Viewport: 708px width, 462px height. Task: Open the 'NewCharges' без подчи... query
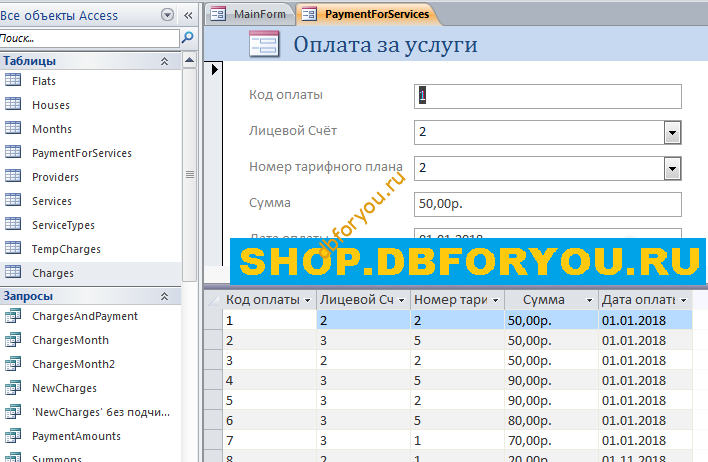(x=101, y=412)
